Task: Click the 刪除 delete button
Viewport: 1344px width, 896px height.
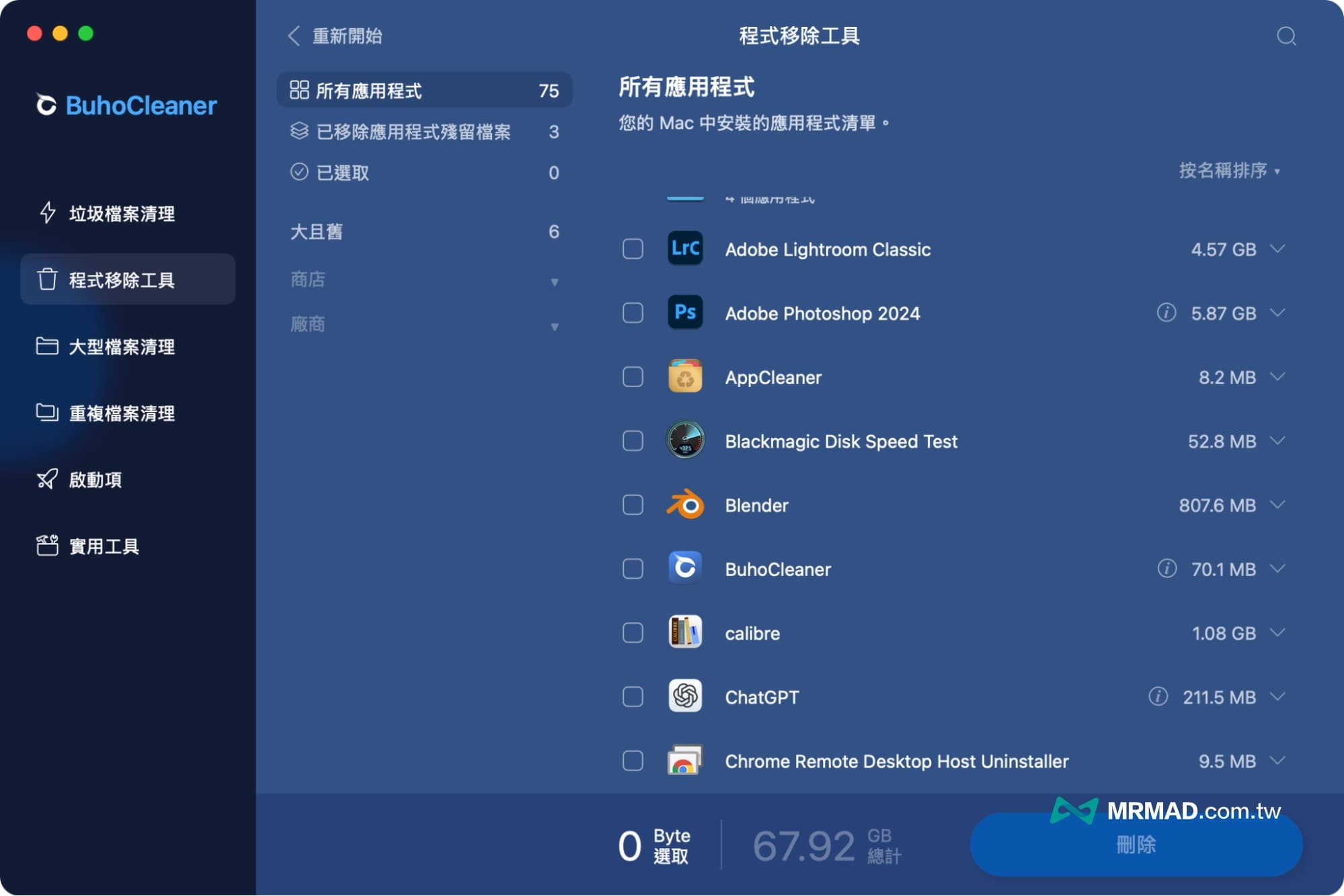Action: click(x=1135, y=845)
